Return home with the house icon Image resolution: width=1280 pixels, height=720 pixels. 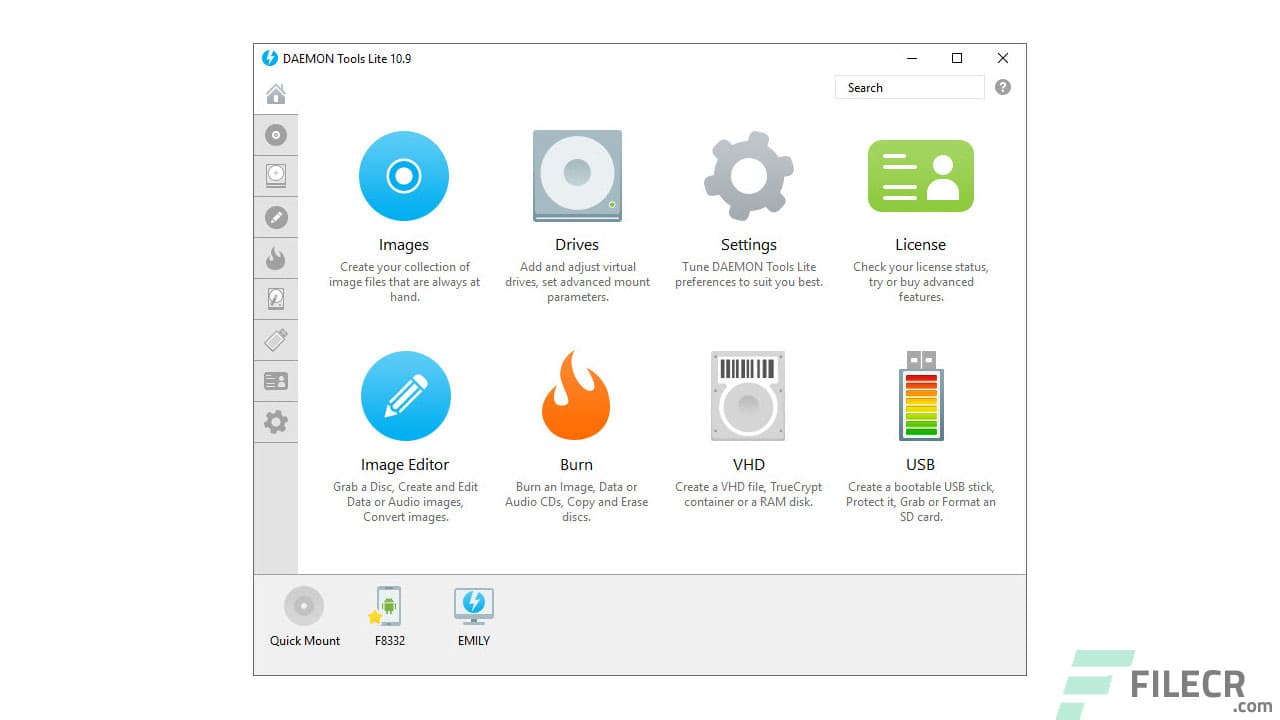pyautogui.click(x=276, y=93)
